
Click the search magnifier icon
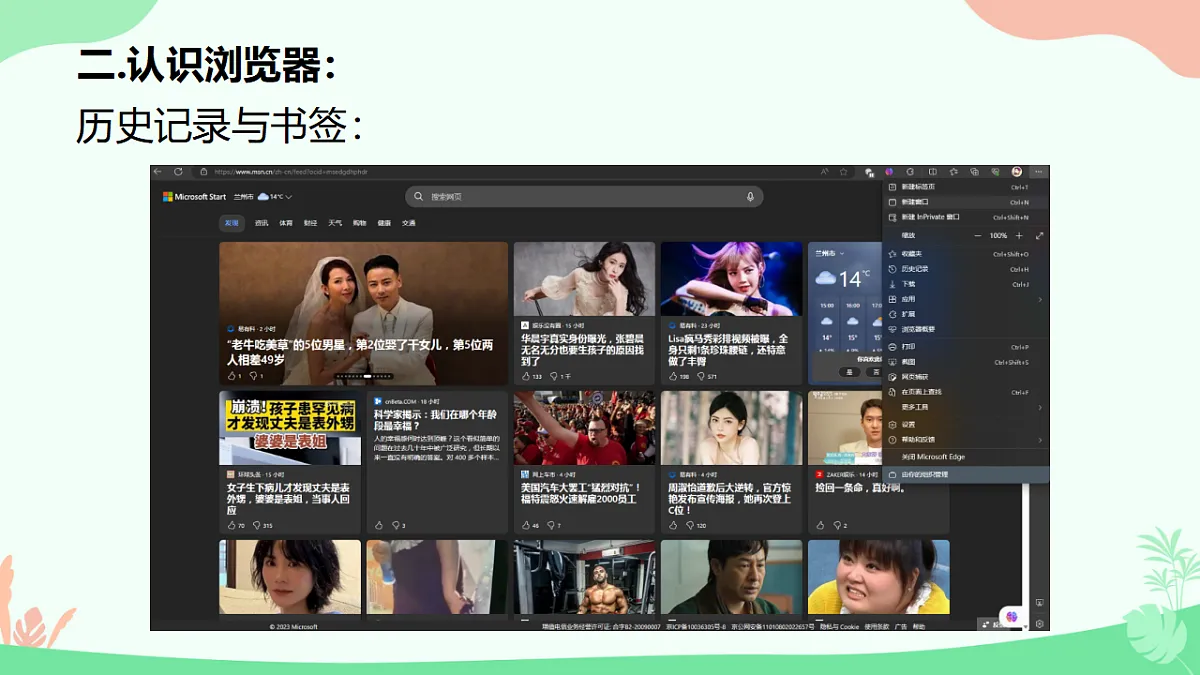click(419, 197)
